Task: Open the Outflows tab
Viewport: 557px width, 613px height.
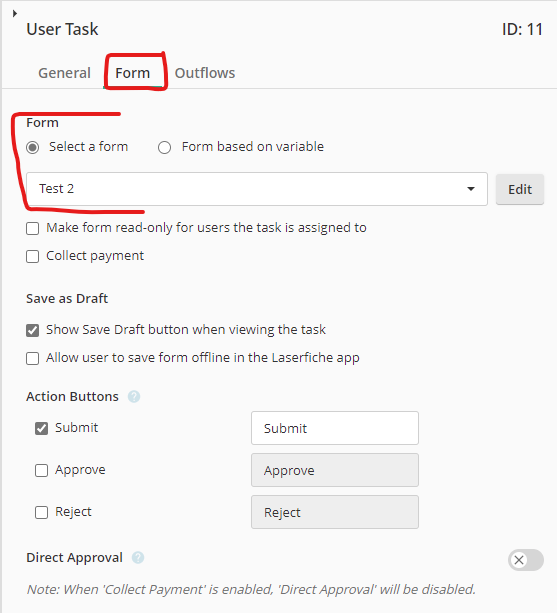Action: click(205, 73)
